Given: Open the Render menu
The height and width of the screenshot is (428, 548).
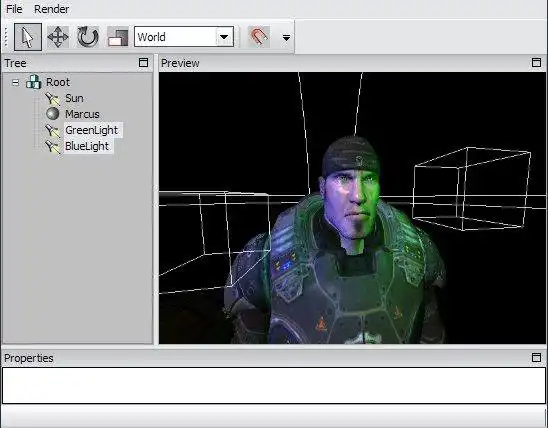Looking at the screenshot, I should click(x=51, y=9).
